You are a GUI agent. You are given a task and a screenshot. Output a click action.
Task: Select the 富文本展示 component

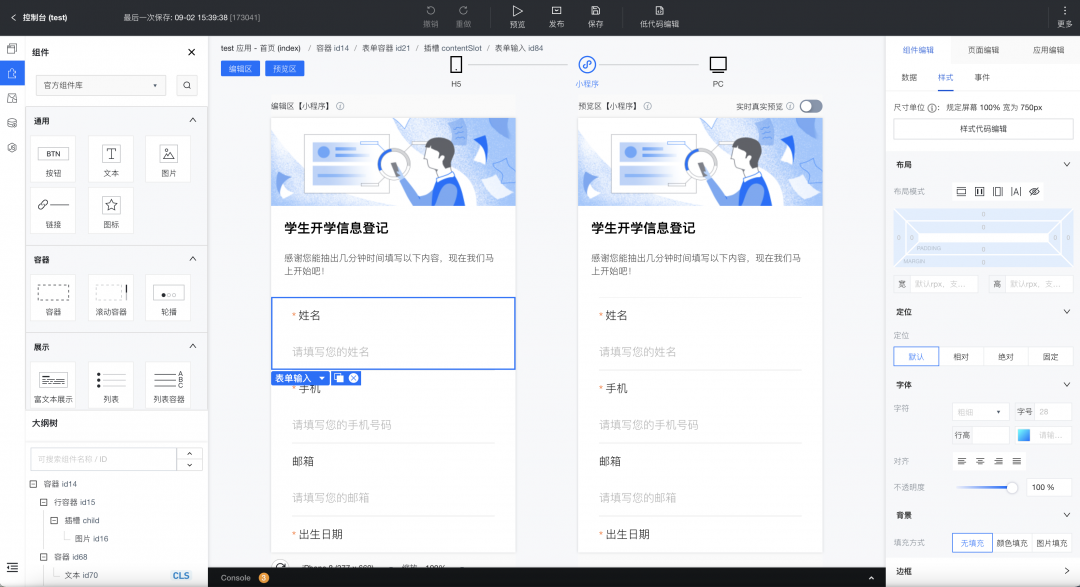click(53, 385)
